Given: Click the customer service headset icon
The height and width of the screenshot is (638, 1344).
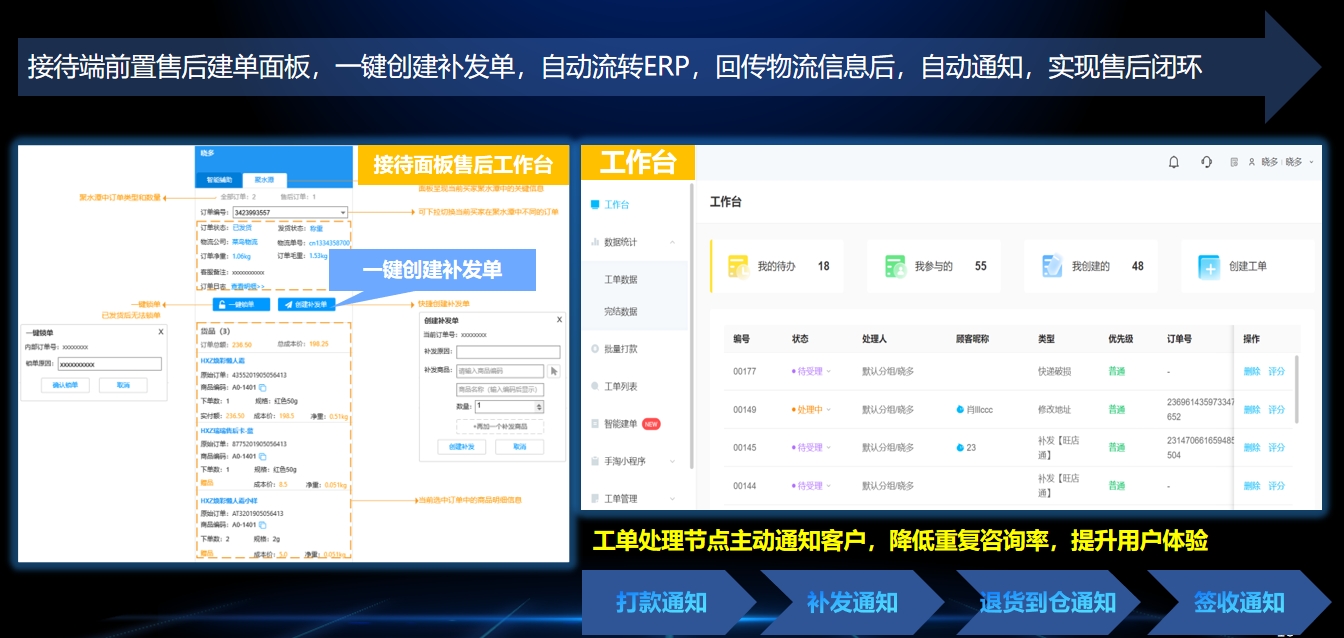Looking at the screenshot, I should [x=1206, y=162].
